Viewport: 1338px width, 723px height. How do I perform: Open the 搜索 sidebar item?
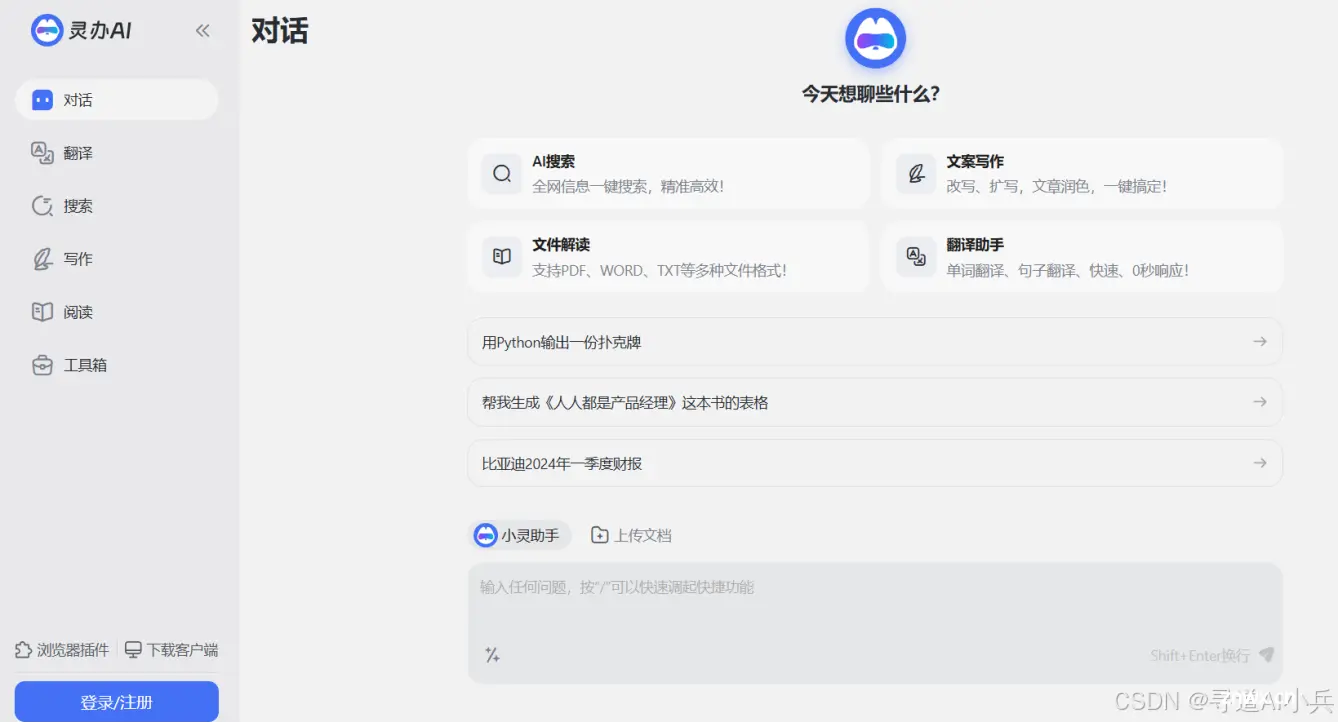[116, 206]
